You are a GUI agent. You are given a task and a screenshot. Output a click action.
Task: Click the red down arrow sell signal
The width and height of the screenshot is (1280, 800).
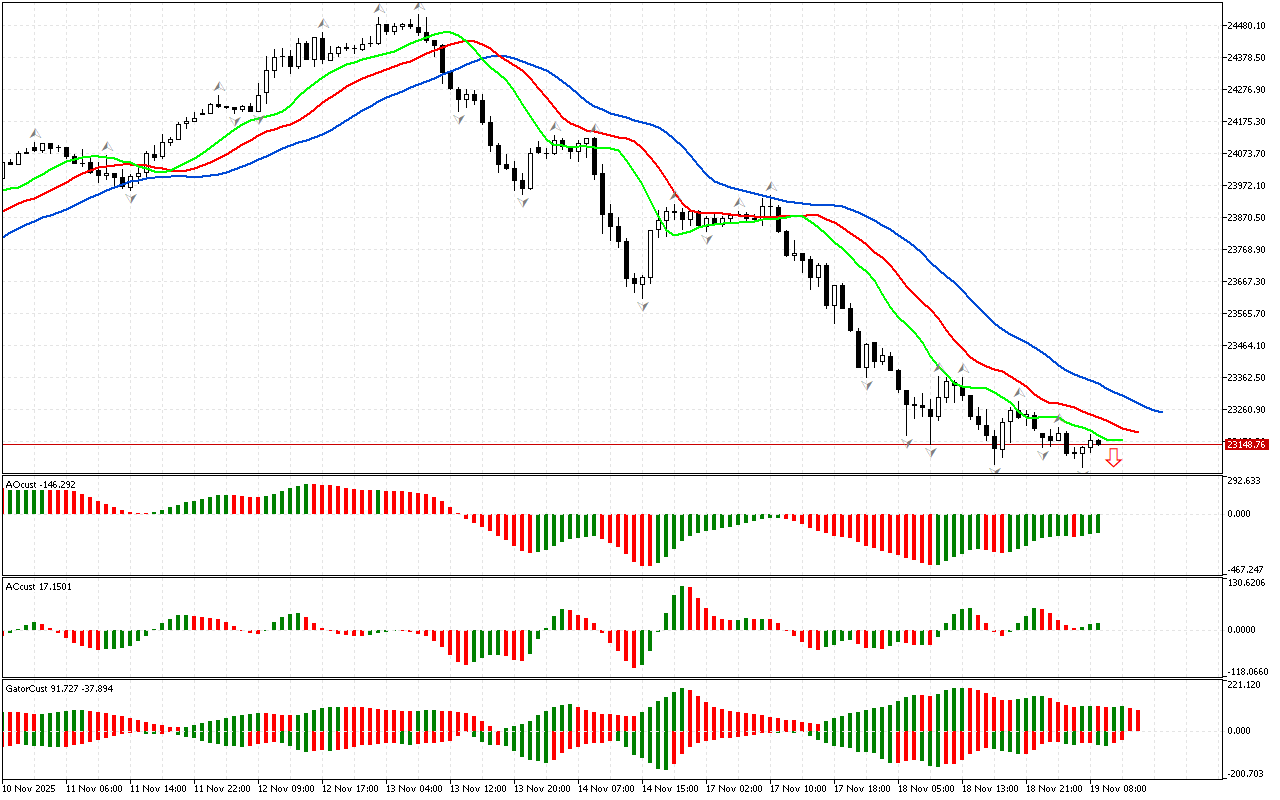[1113, 458]
